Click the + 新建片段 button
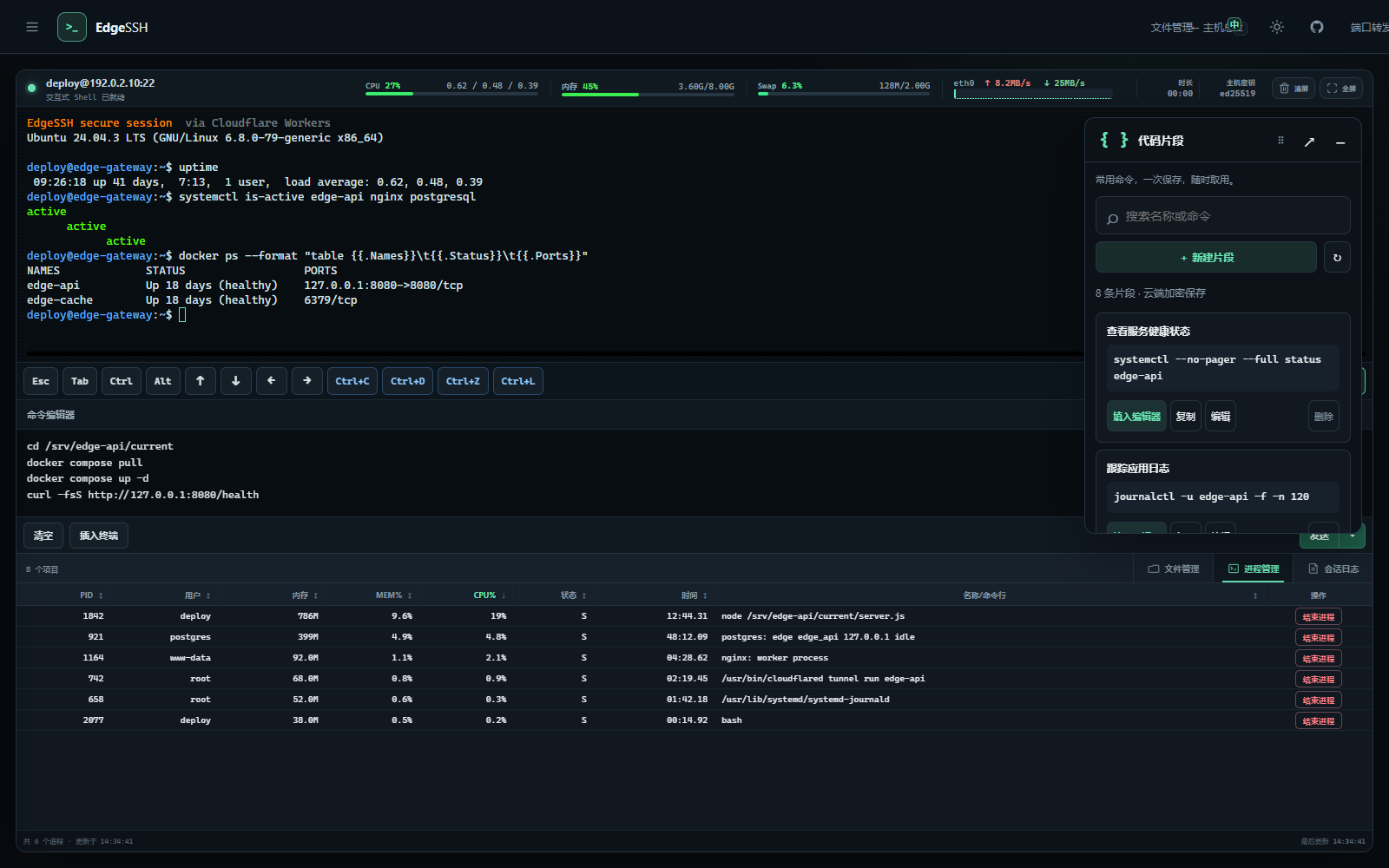1389x868 pixels. click(x=1206, y=257)
